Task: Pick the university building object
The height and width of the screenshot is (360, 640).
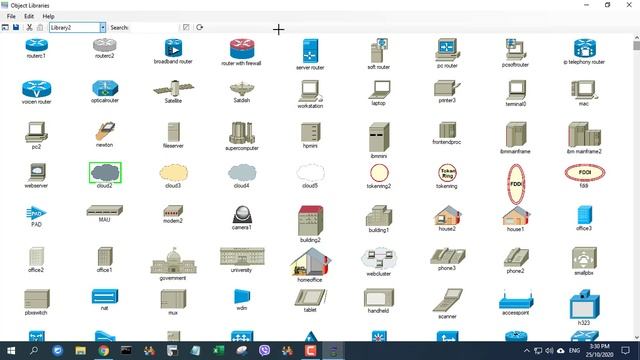Action: point(242,256)
